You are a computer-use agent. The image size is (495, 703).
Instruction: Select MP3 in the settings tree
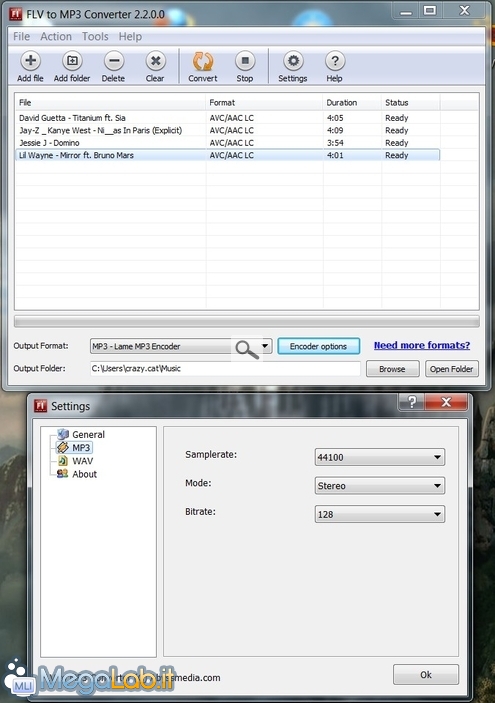click(81, 447)
